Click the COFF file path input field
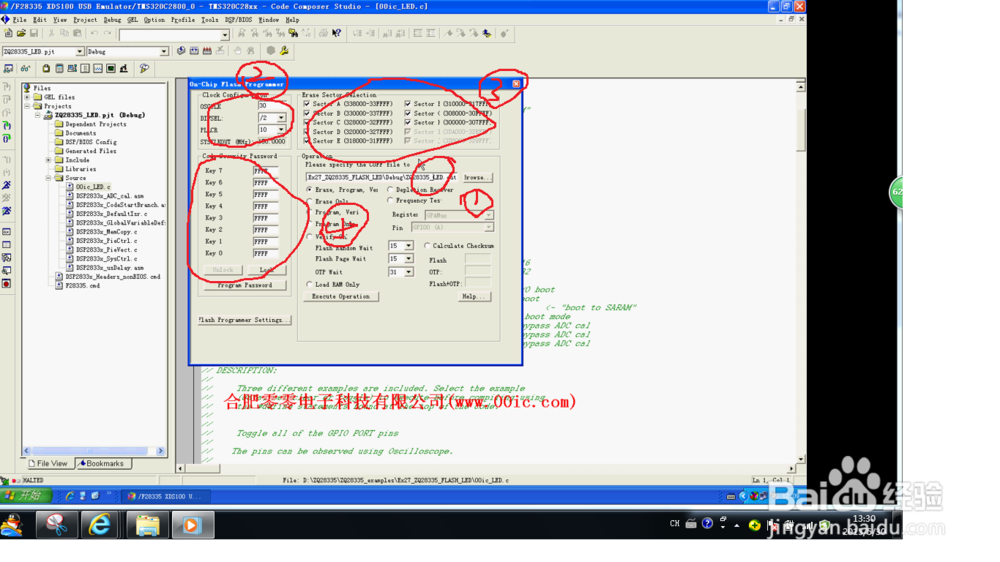The image size is (1000, 562). [x=381, y=177]
